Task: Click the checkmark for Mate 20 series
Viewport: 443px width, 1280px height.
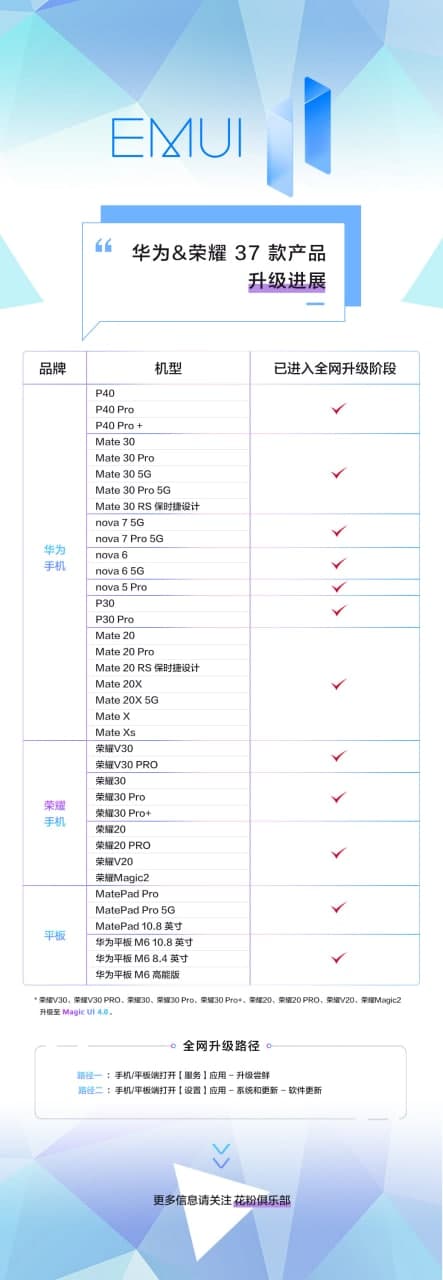Action: [338, 684]
